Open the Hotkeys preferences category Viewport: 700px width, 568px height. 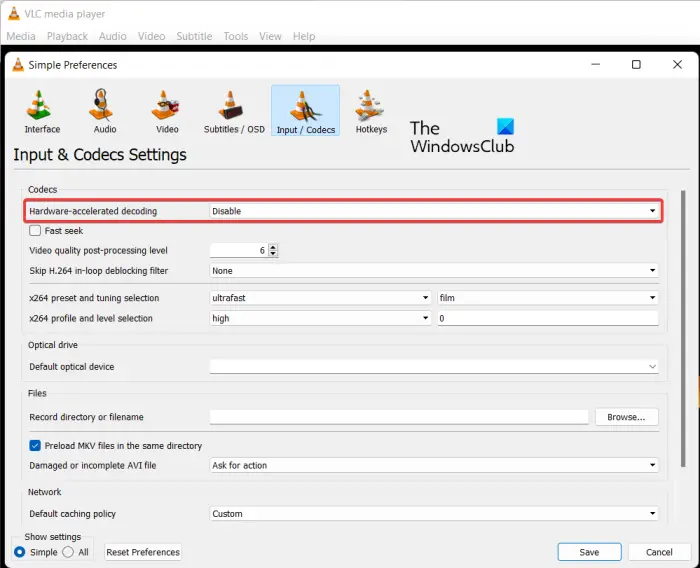pos(371,112)
